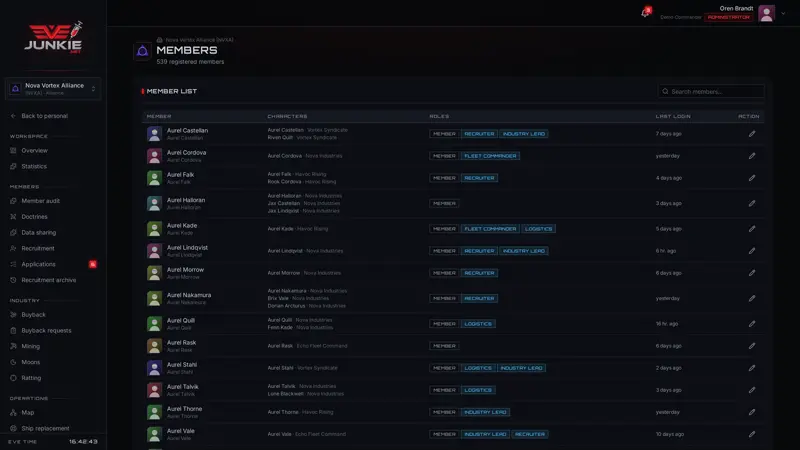Viewport: 800px width, 450px height.
Task: Go back to personal workspace
Action: (39, 116)
